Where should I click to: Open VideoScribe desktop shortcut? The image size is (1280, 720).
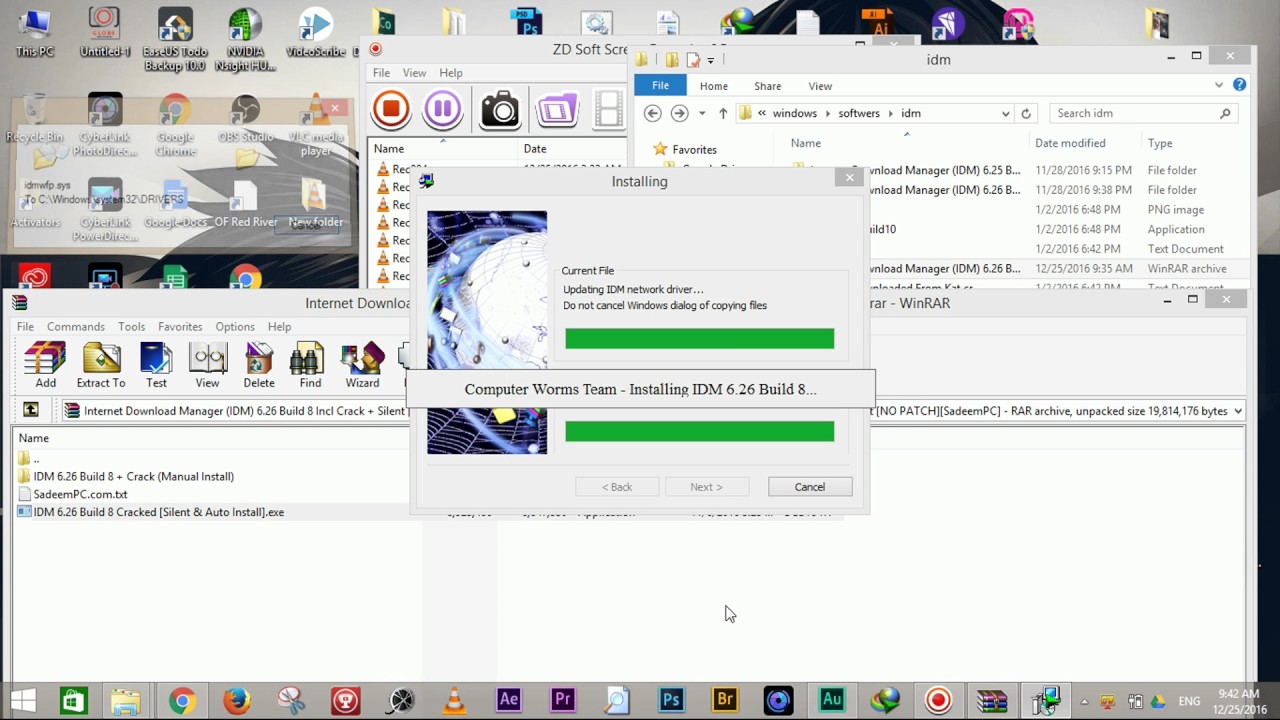(x=315, y=33)
